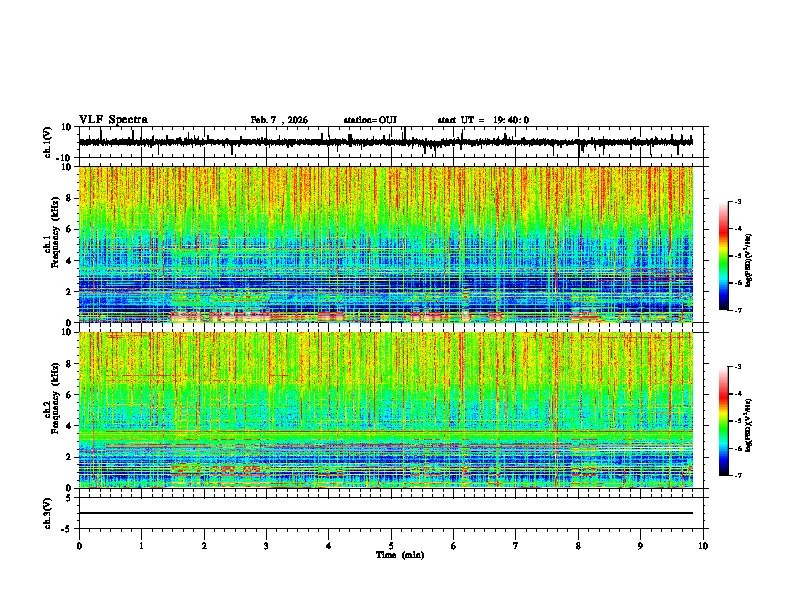
Task: Click the "6" kHz tick on ch.1 frequency axis
Action: [70, 229]
